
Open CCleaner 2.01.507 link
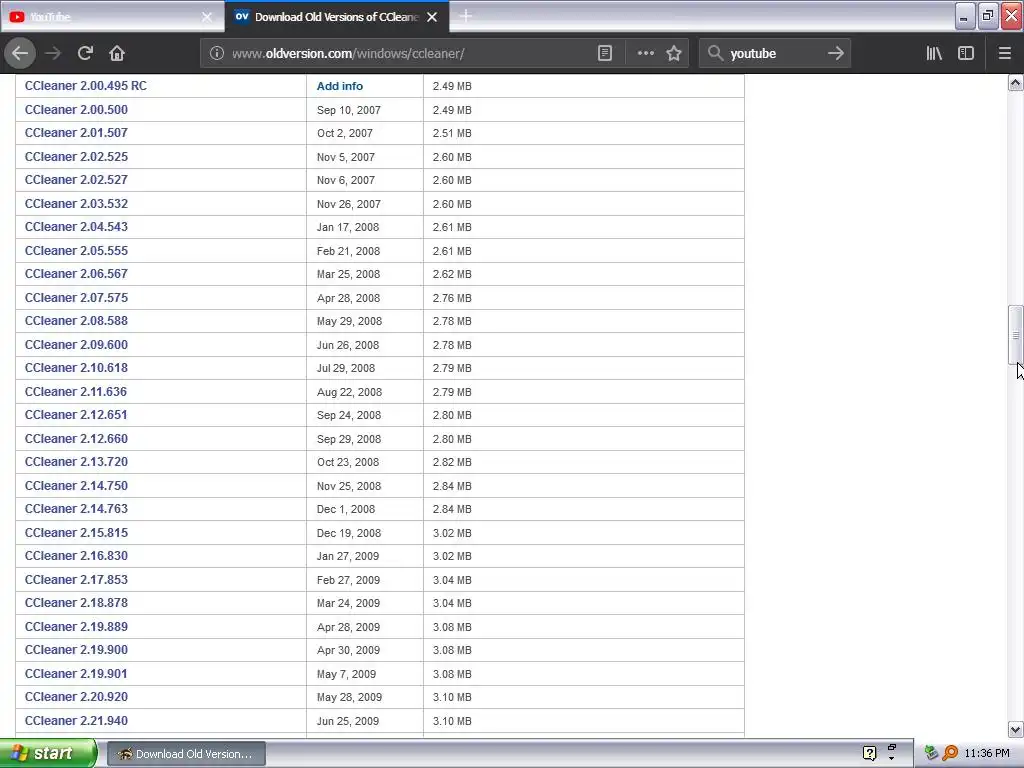tap(76, 133)
